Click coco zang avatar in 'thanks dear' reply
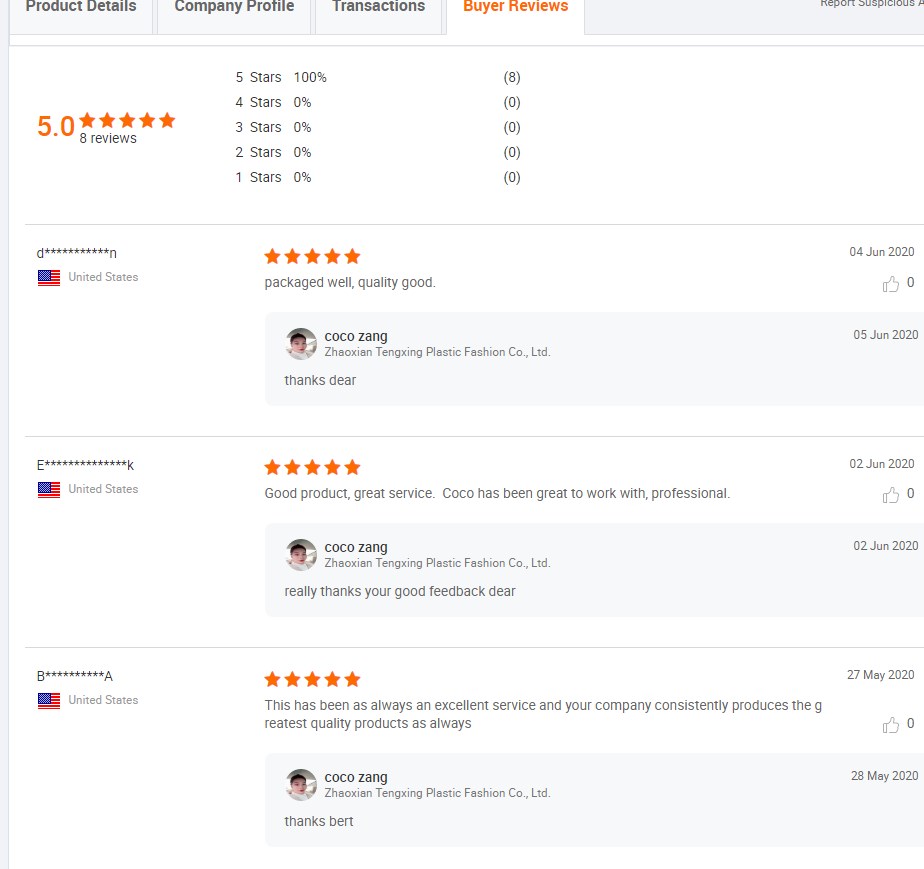The width and height of the screenshot is (924, 869). tap(301, 344)
